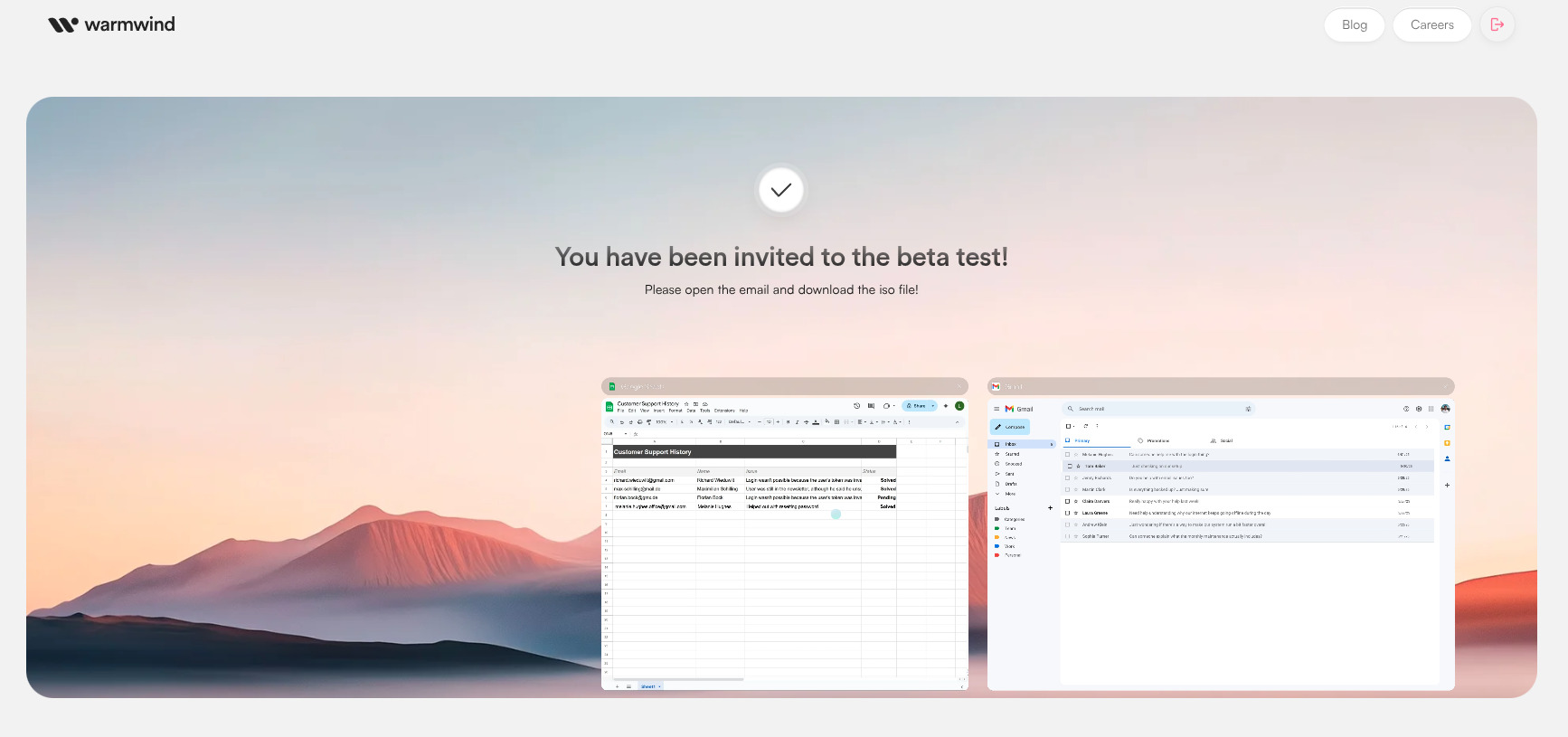1568x737 pixels.
Task: Decrease the font size in Sheets toolbar
Action: pyautogui.click(x=760, y=422)
